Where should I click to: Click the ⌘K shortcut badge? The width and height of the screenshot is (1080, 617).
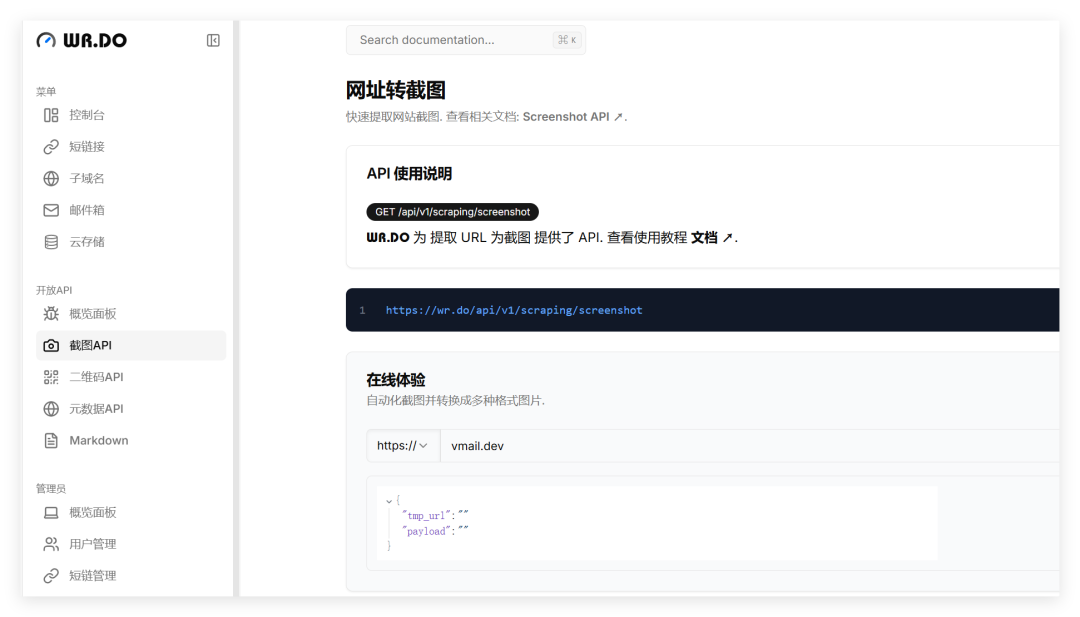click(567, 40)
